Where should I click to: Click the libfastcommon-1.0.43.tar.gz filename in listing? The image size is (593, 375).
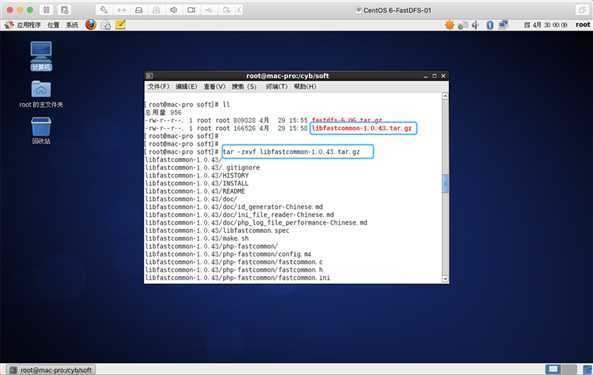[x=362, y=128]
